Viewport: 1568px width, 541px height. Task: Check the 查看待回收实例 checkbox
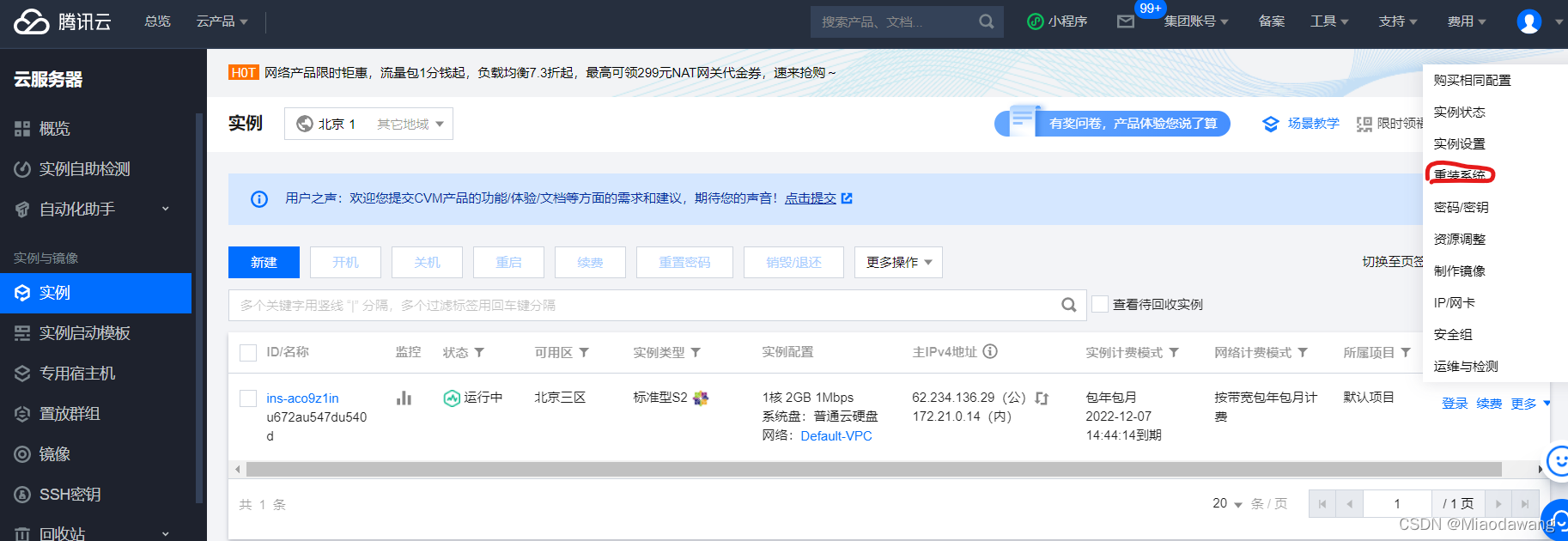(1100, 304)
